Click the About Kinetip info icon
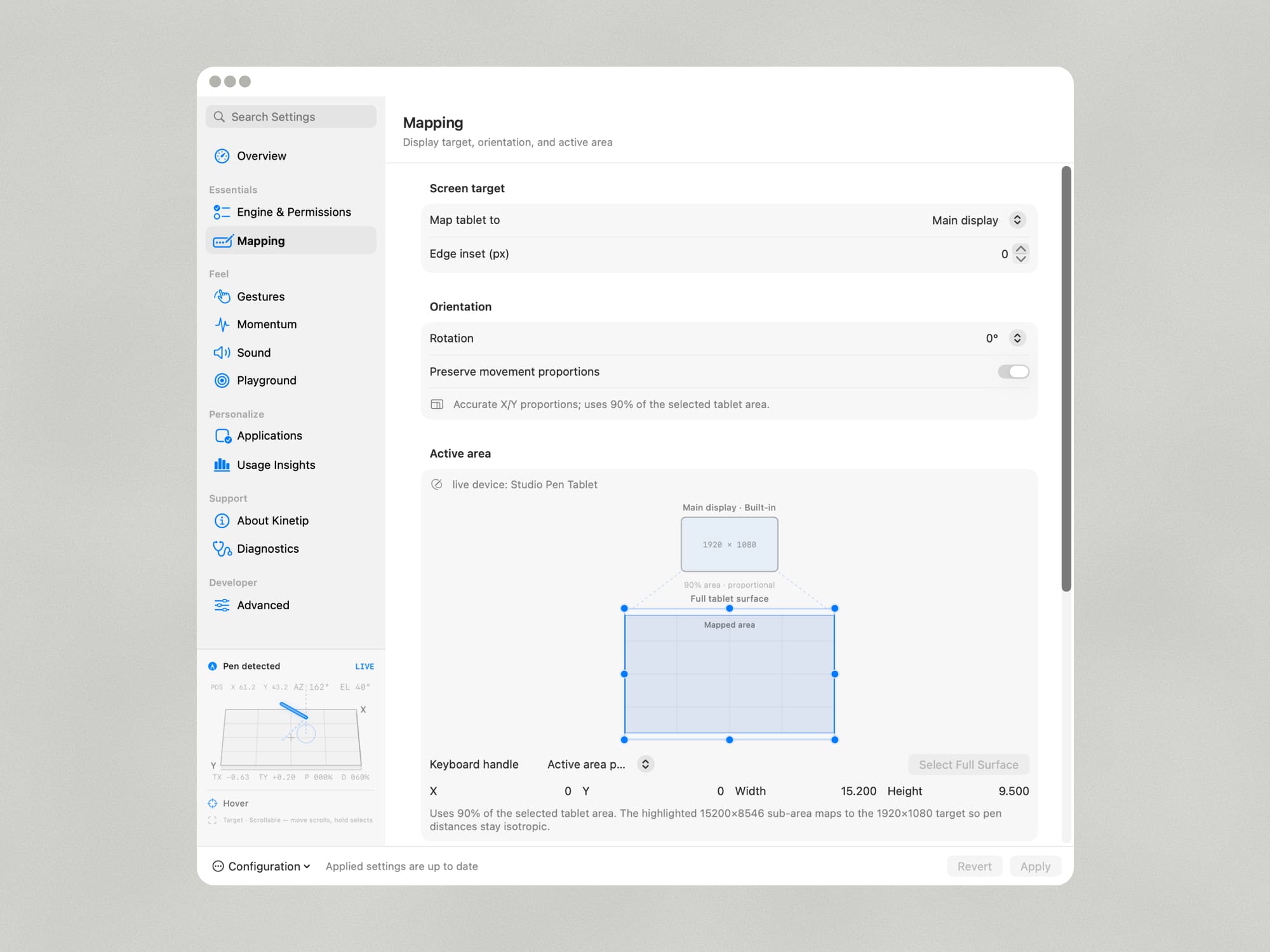This screenshot has height=952, width=1270. click(x=222, y=520)
